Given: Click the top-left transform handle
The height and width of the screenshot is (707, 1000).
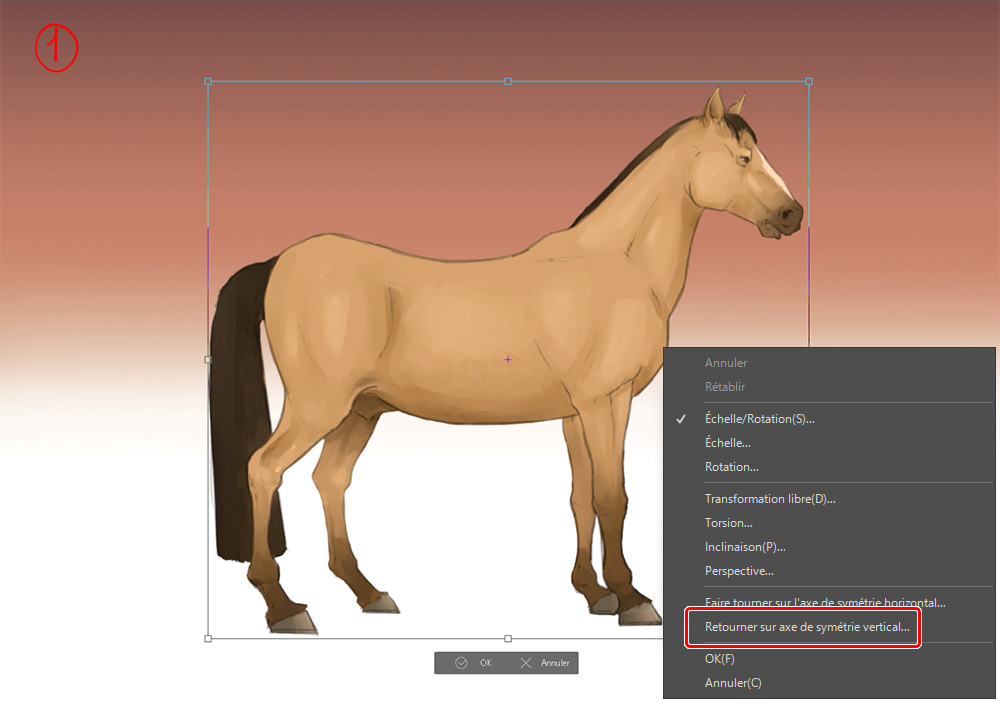Looking at the screenshot, I should pyautogui.click(x=208, y=81).
